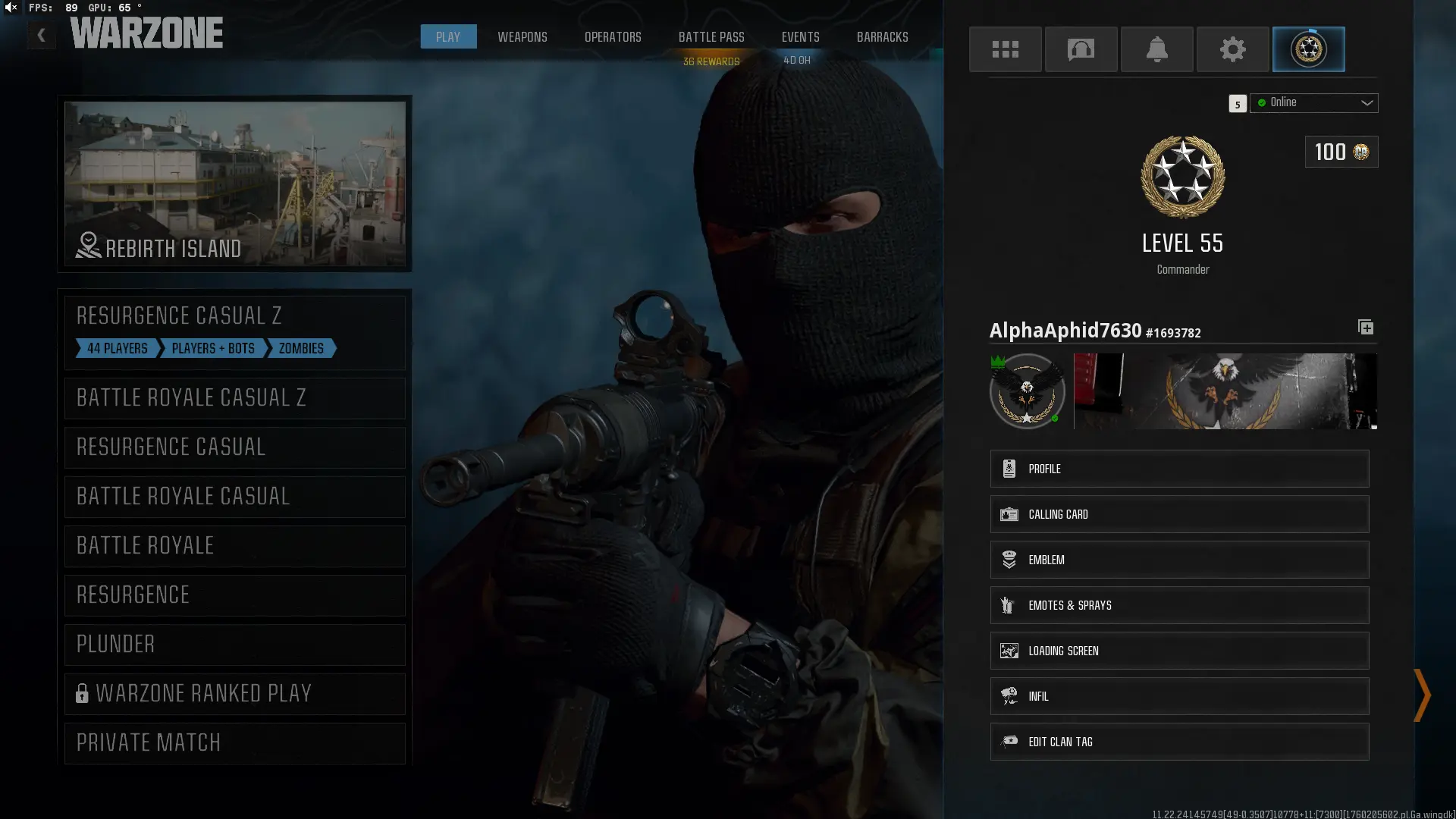The image size is (1456, 819).
Task: Open the settings gear icon
Action: 1232,49
